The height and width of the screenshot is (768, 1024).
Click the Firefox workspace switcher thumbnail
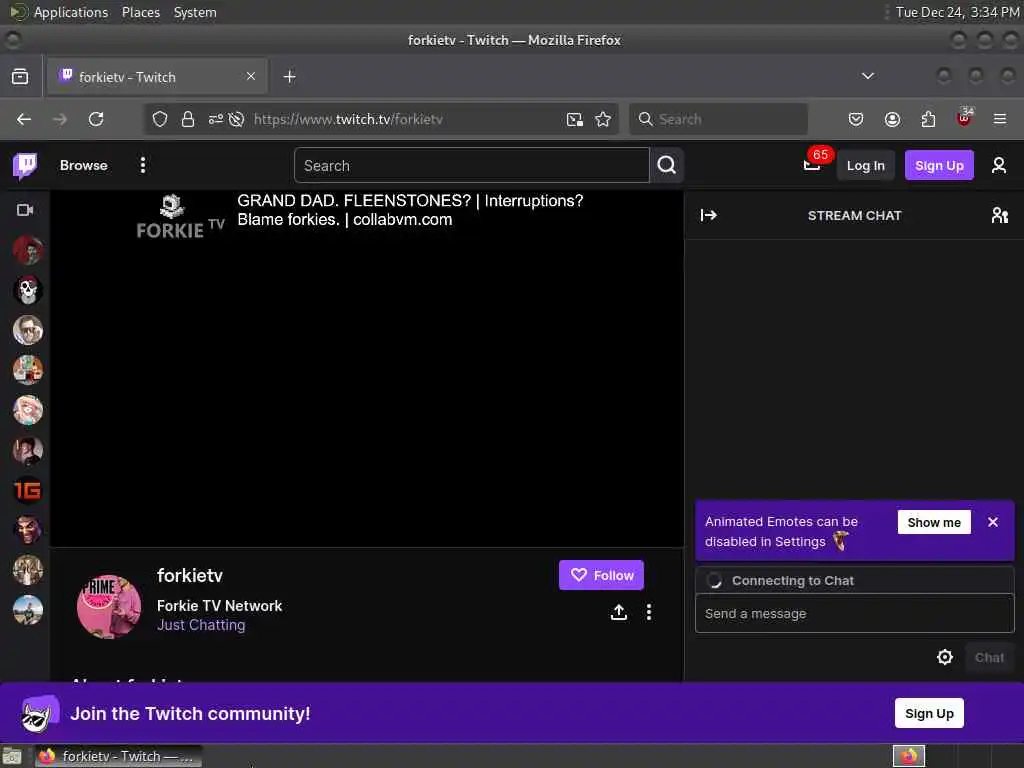(x=908, y=756)
